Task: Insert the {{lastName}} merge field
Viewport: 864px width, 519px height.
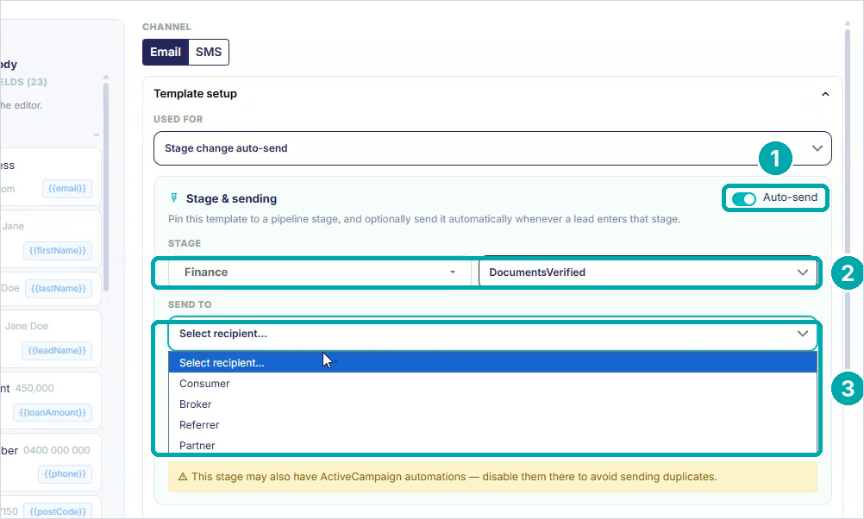Action: (58, 288)
